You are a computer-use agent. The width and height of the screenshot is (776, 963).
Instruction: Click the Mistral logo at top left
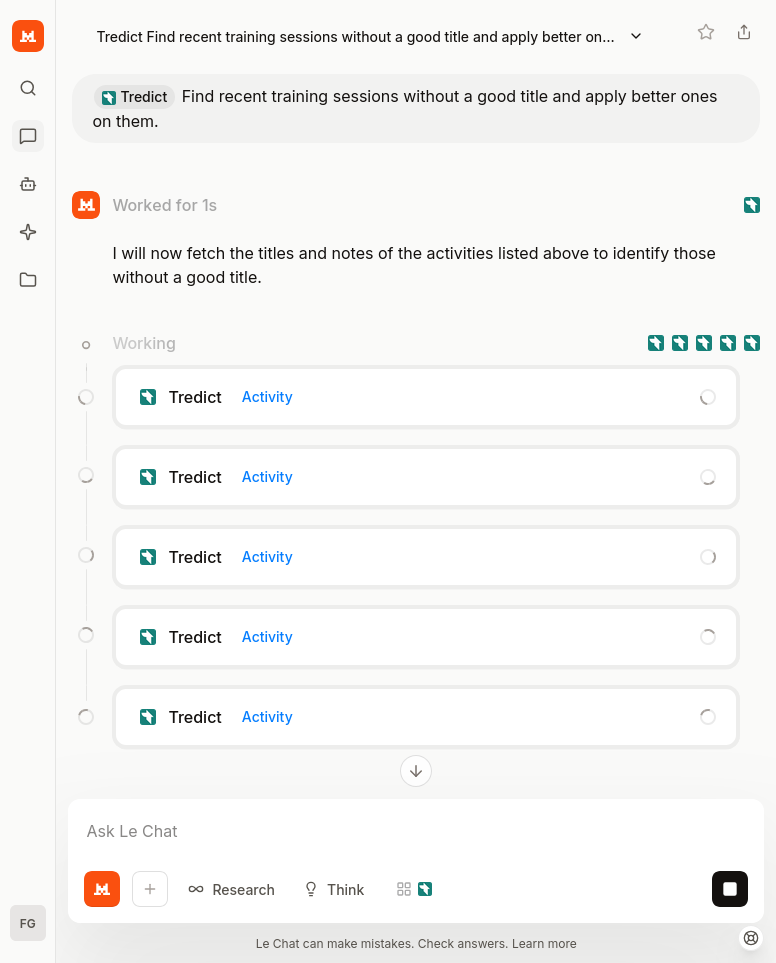click(x=27, y=36)
